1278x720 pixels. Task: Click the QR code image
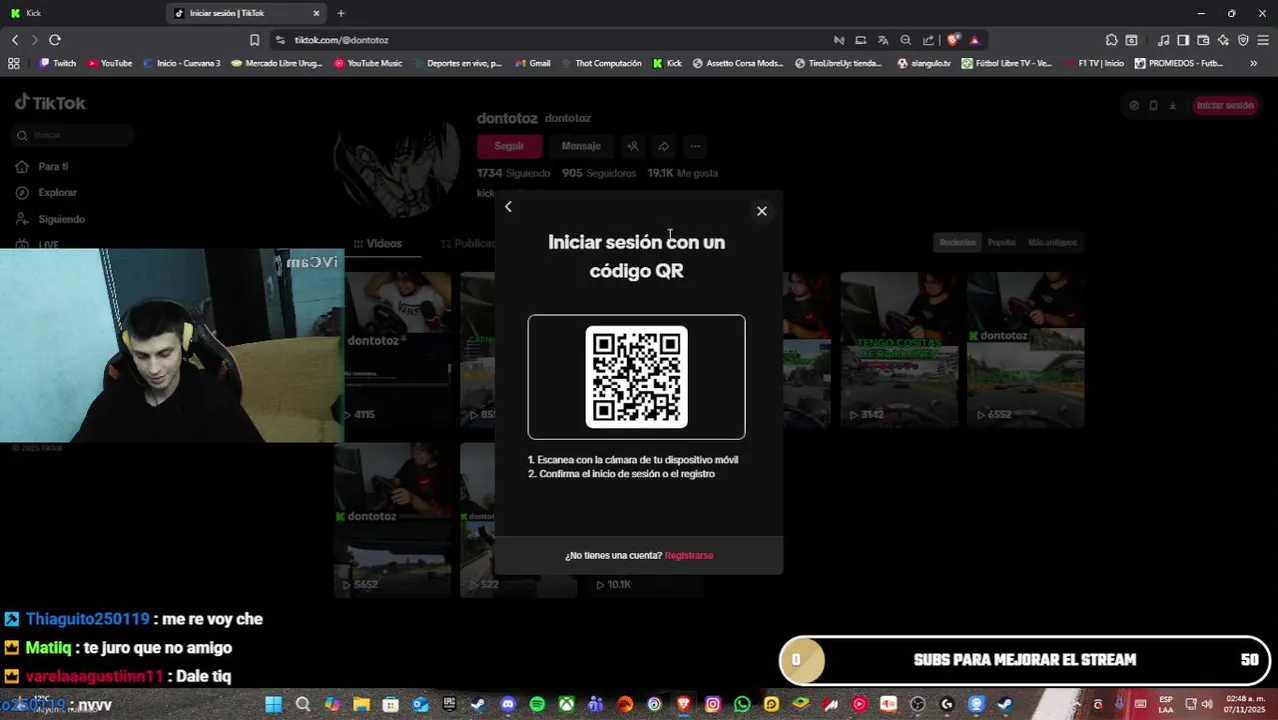[x=636, y=377]
